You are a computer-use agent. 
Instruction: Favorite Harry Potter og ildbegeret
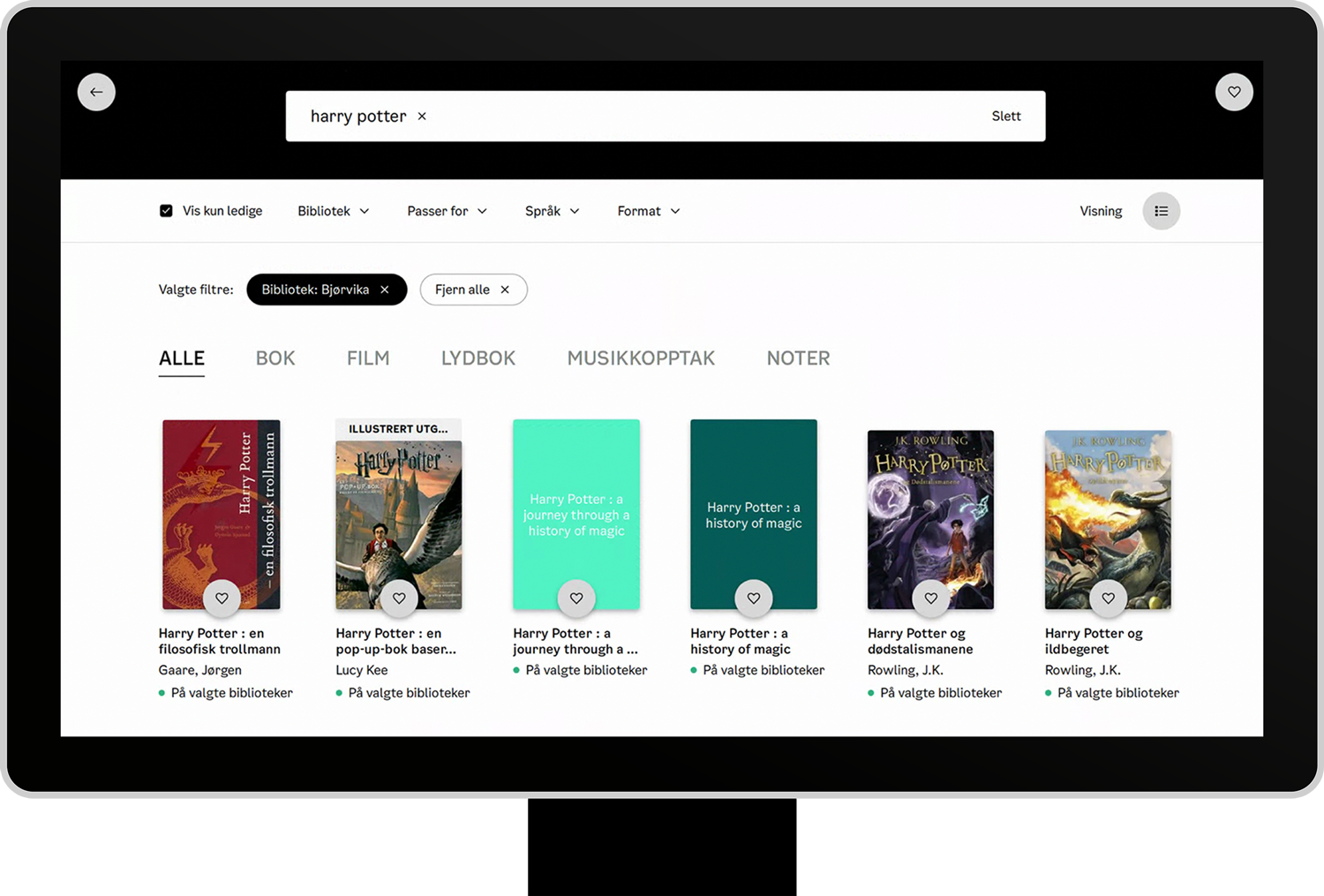(x=1108, y=599)
